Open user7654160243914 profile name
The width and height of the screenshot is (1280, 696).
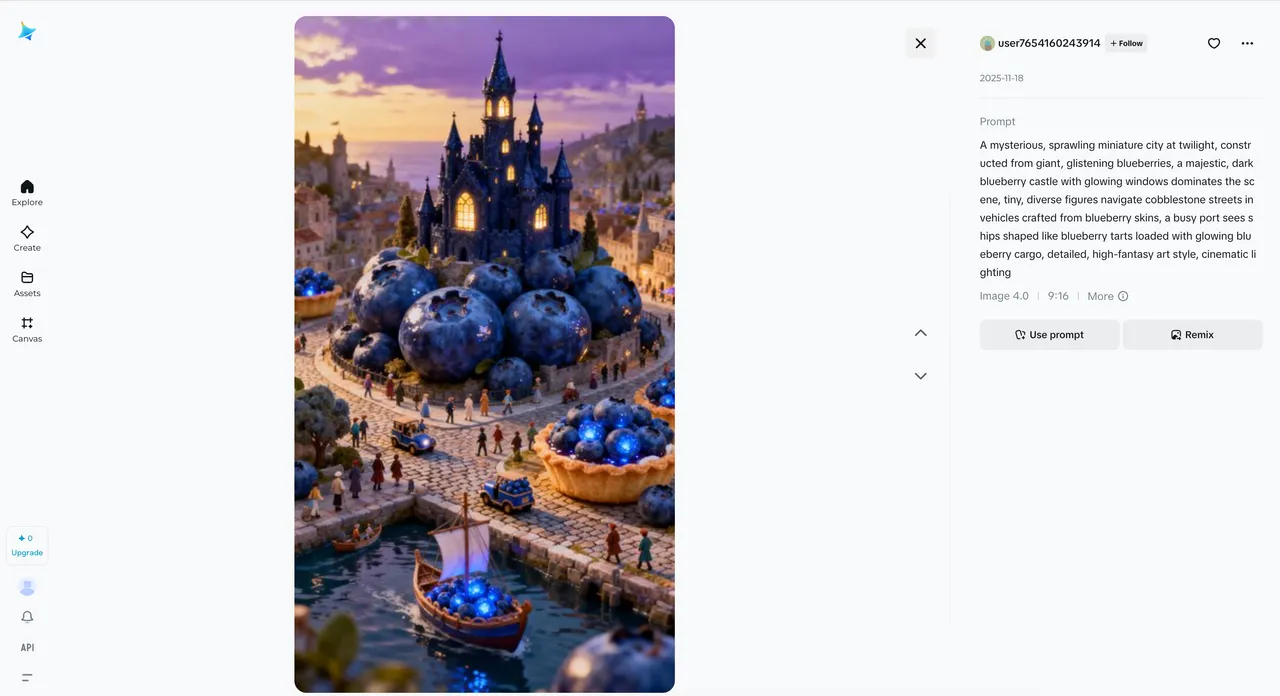[1049, 43]
